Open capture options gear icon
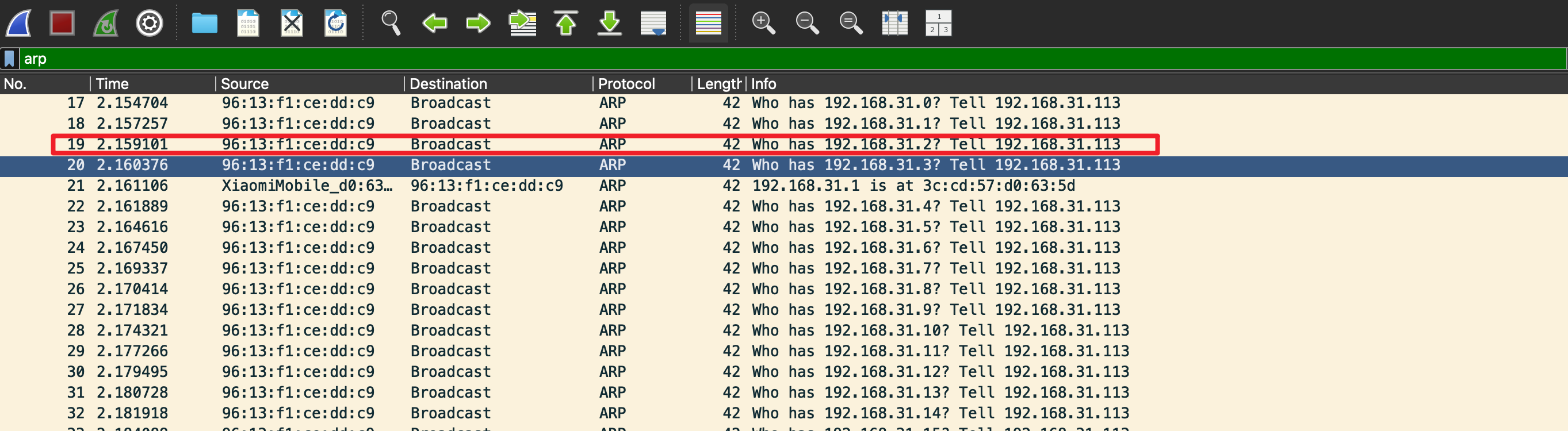This screenshot has height=431, width=1568. point(149,24)
